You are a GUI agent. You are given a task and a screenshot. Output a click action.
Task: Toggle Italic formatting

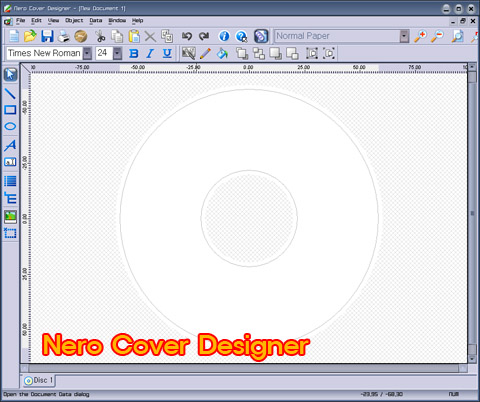pos(150,53)
